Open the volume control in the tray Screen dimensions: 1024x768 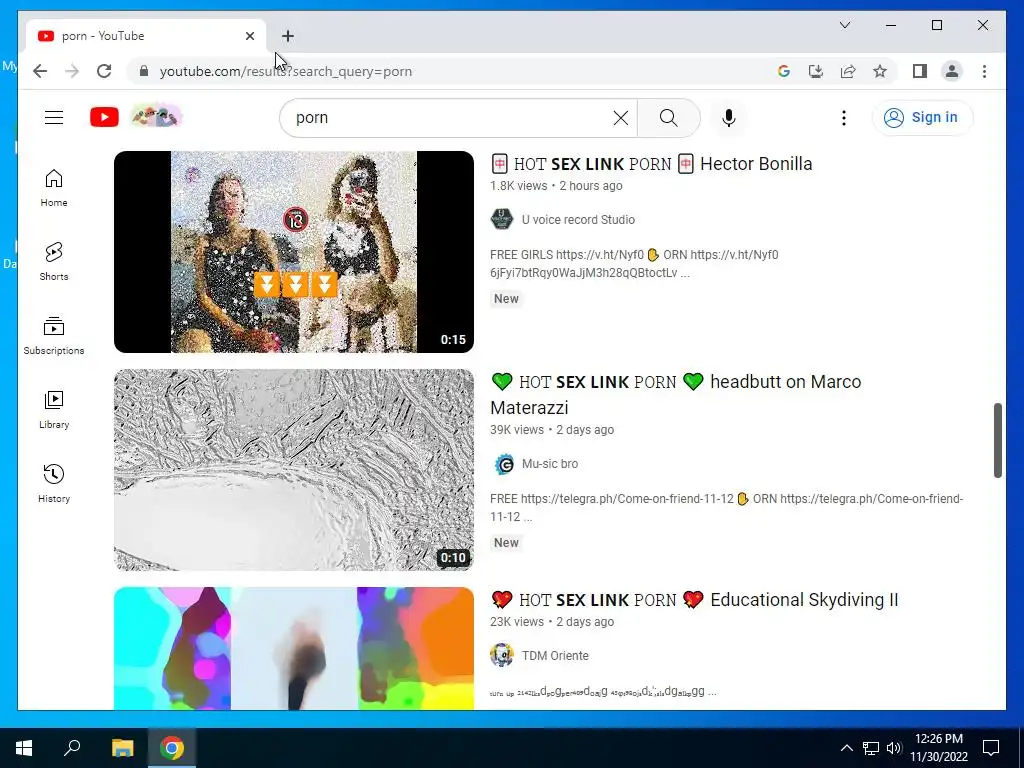coord(894,748)
